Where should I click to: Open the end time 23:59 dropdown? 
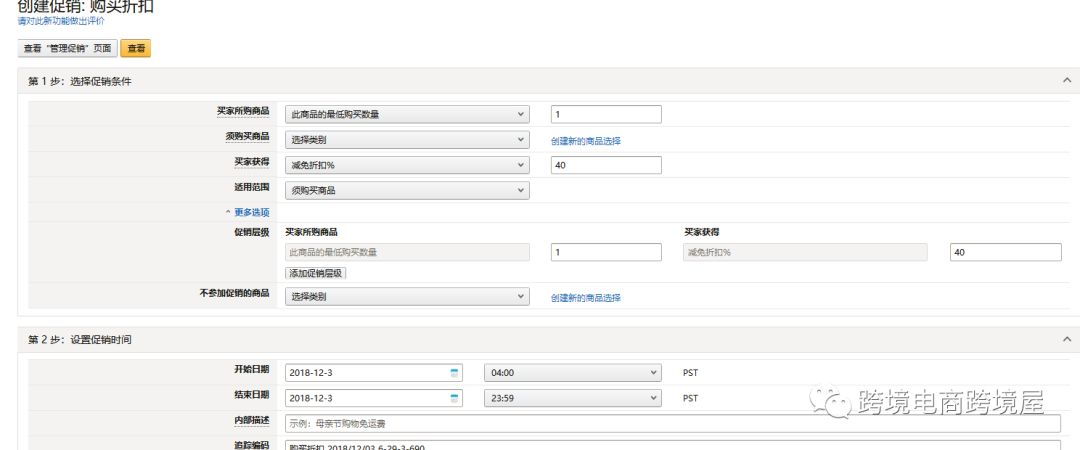point(572,398)
